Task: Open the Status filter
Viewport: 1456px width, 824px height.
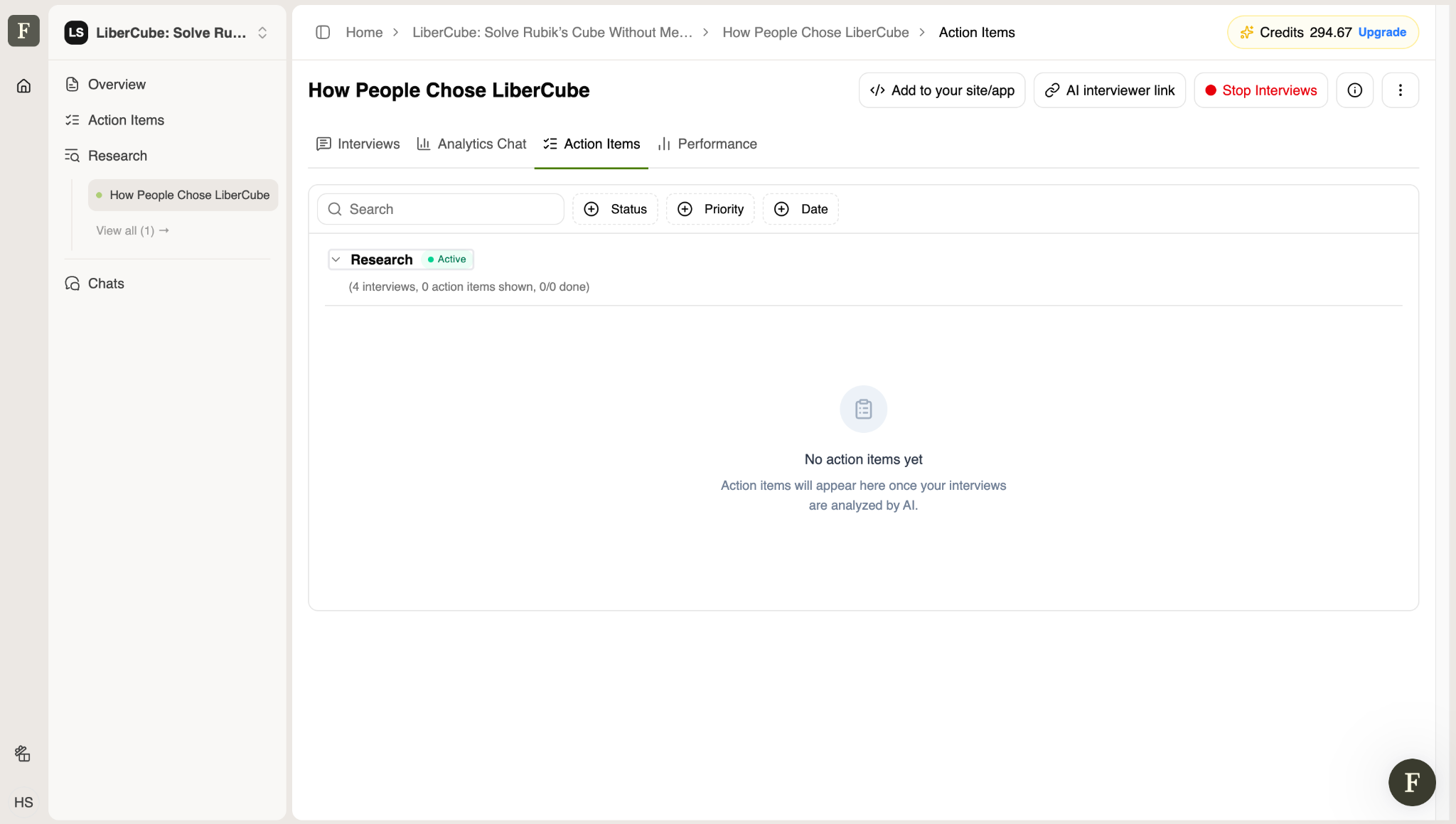Action: [x=615, y=209]
